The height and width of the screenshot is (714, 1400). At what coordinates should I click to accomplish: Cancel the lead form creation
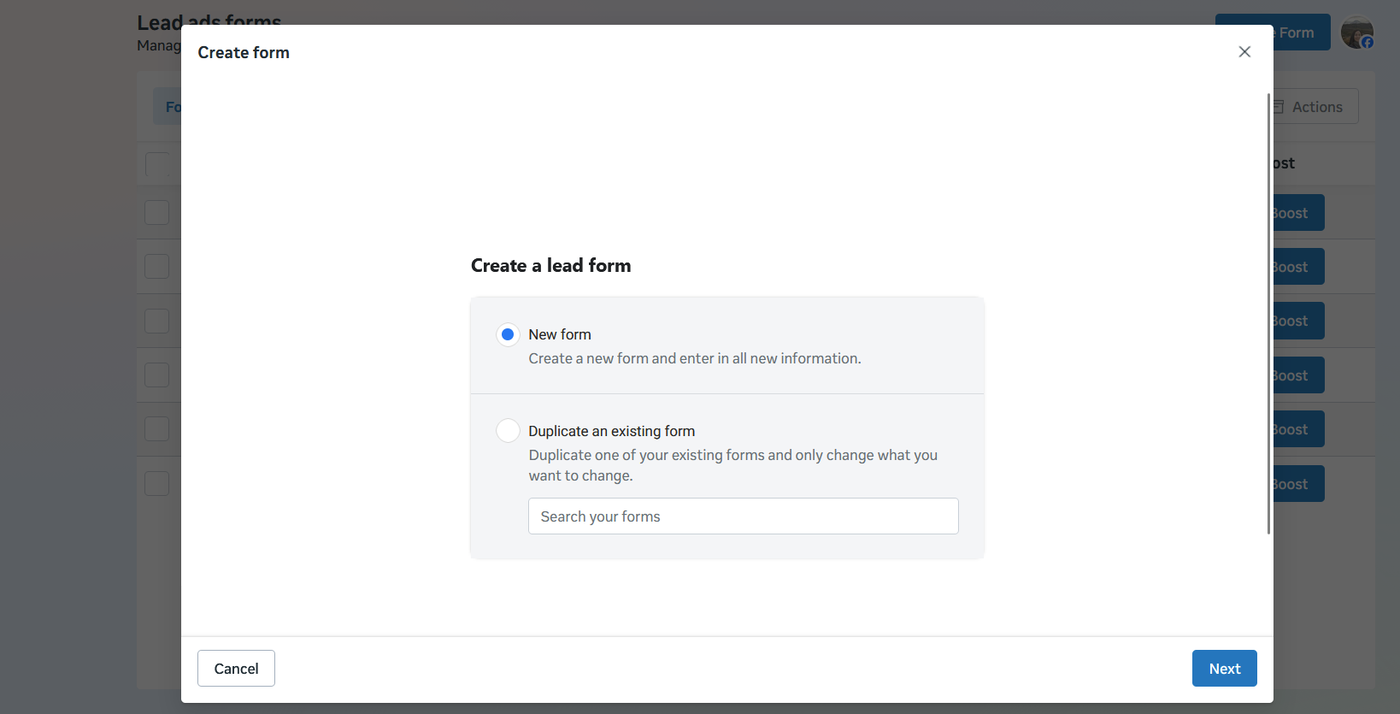pos(236,668)
